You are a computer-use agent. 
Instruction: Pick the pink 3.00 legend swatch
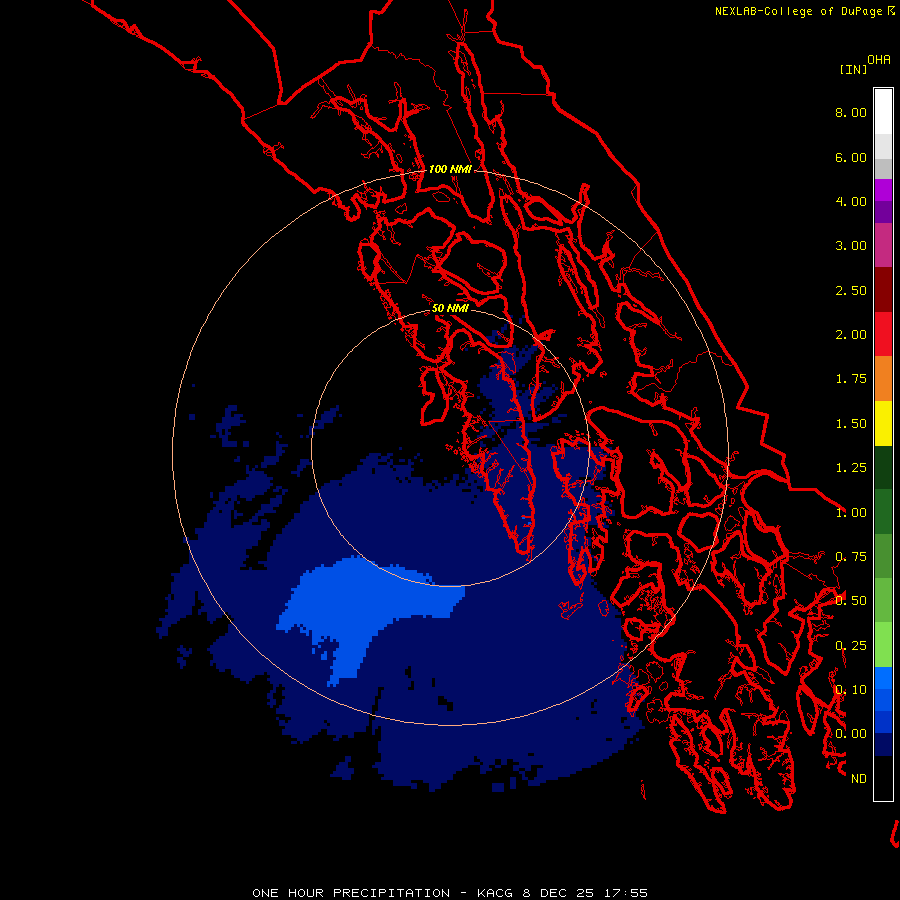tap(883, 245)
